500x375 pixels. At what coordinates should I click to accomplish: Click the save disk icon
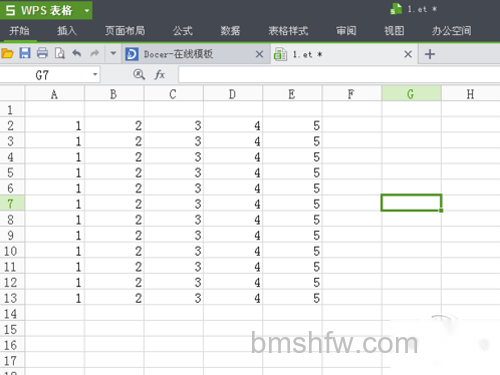[x=25, y=53]
